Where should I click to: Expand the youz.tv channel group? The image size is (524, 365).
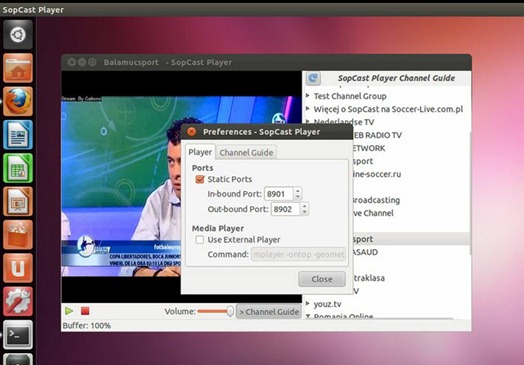(308, 303)
